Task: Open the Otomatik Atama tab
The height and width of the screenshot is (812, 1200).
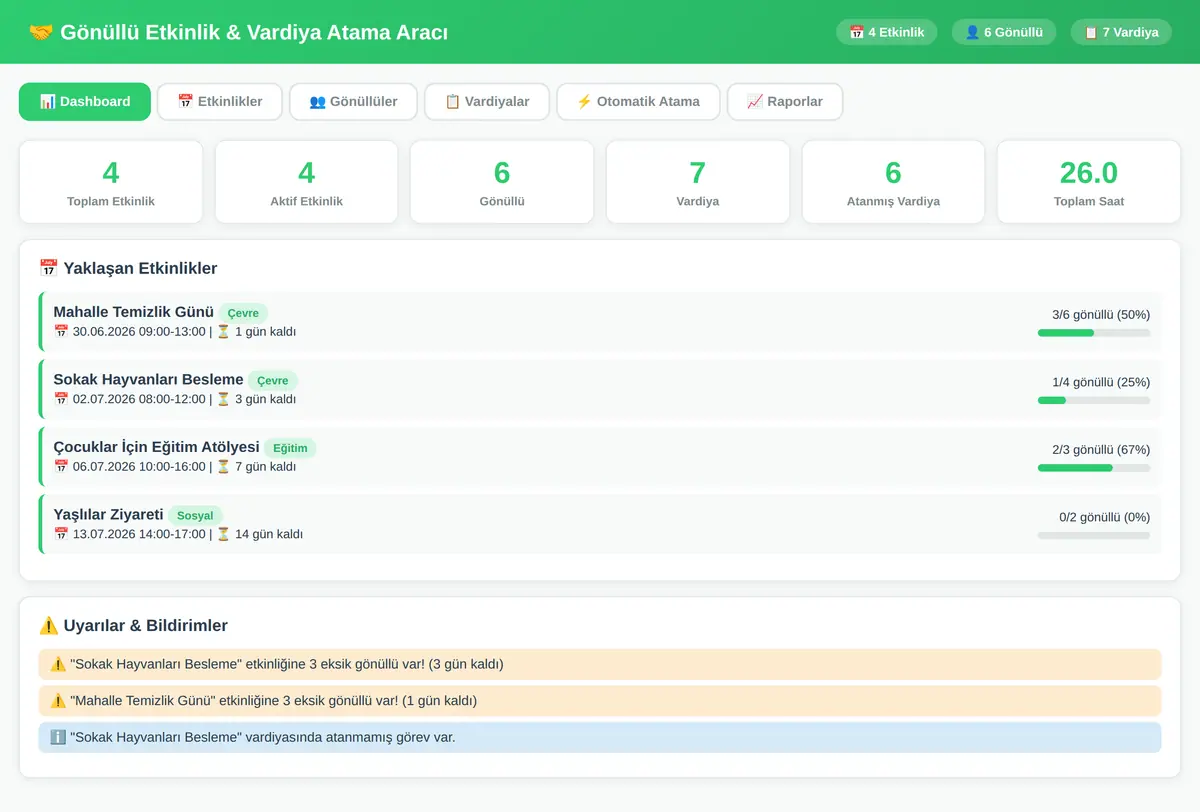Action: pyautogui.click(x=638, y=101)
